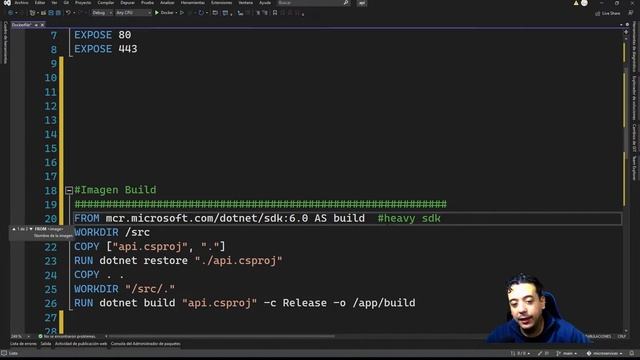Close the Dockerfile editor tab
The image size is (640, 360).
click(42, 25)
